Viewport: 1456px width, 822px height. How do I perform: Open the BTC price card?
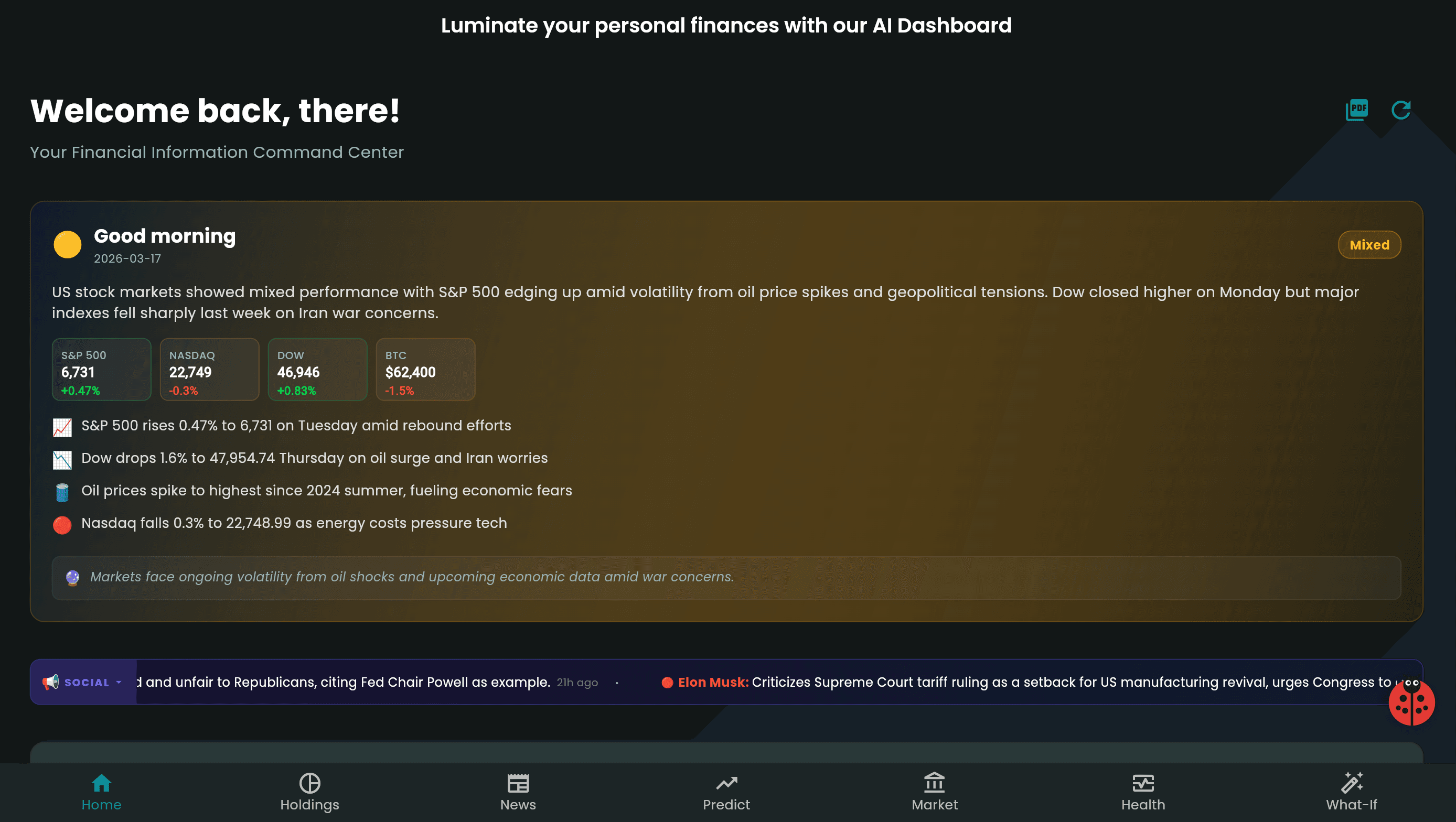(x=425, y=370)
